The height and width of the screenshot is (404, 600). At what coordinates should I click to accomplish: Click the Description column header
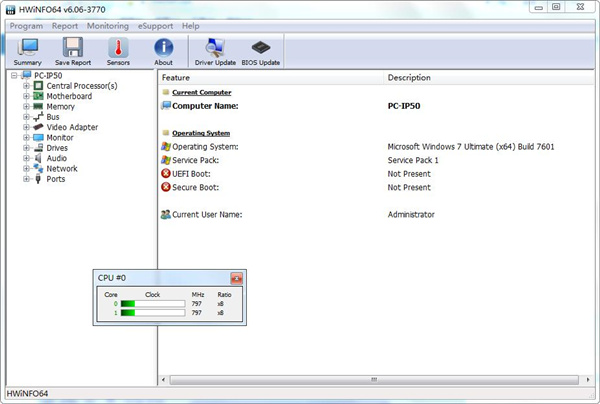tap(409, 77)
